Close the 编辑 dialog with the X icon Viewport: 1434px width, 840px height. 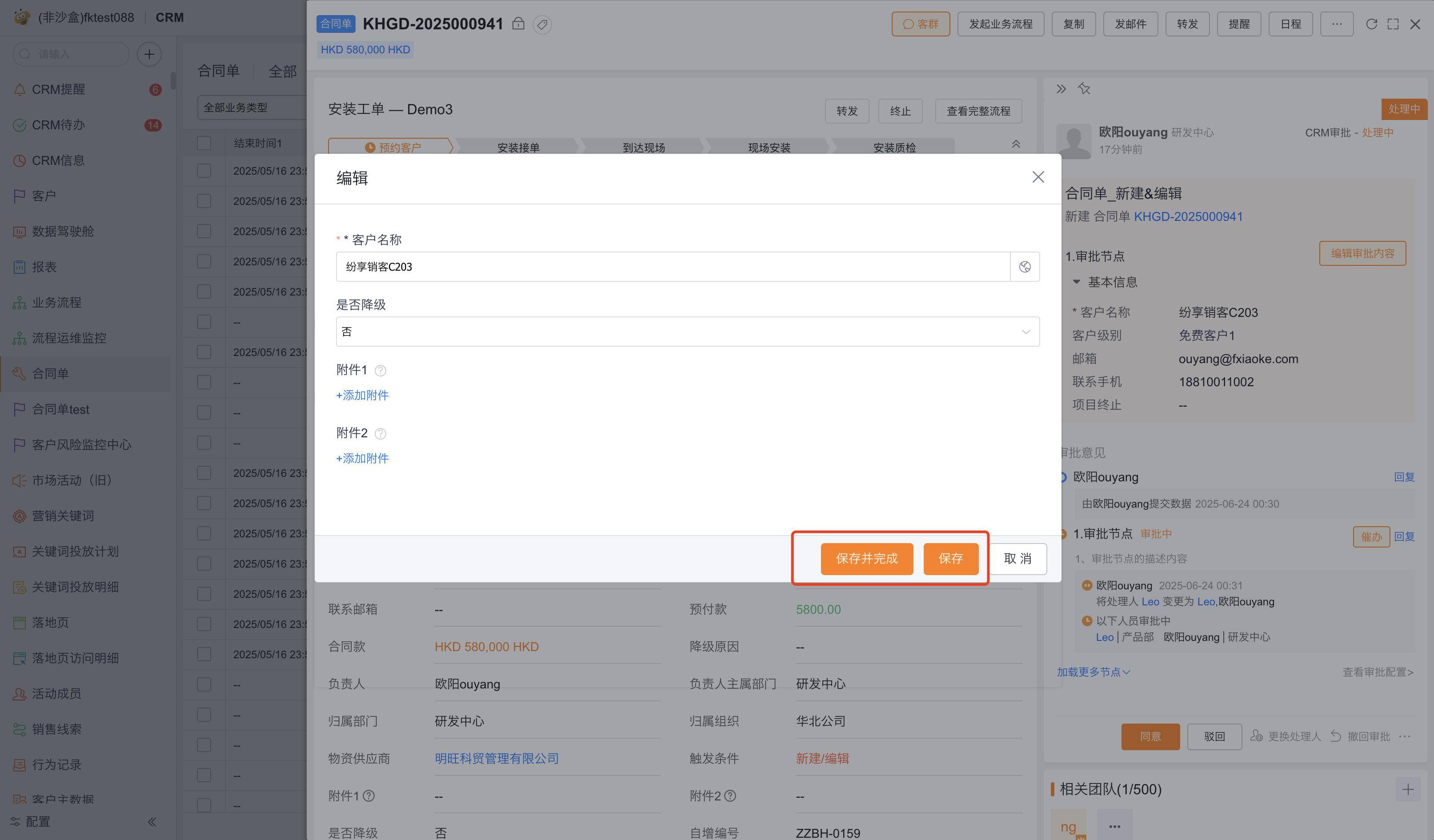[x=1038, y=177]
